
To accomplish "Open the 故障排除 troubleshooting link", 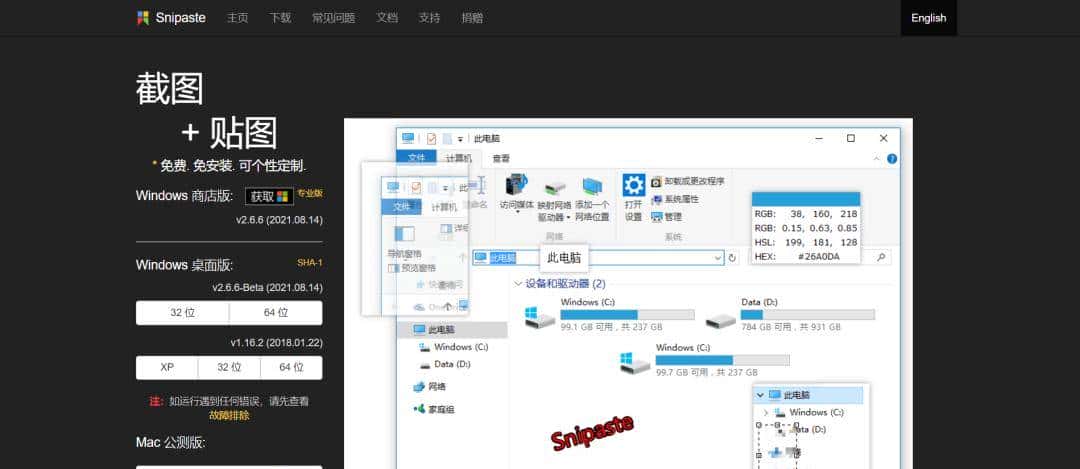I will tap(229, 416).
